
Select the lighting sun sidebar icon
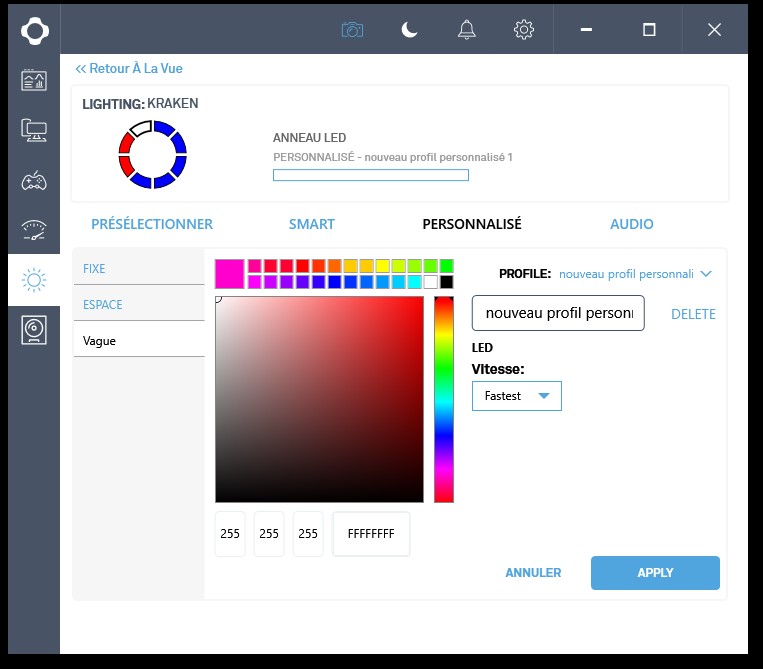pyautogui.click(x=34, y=280)
